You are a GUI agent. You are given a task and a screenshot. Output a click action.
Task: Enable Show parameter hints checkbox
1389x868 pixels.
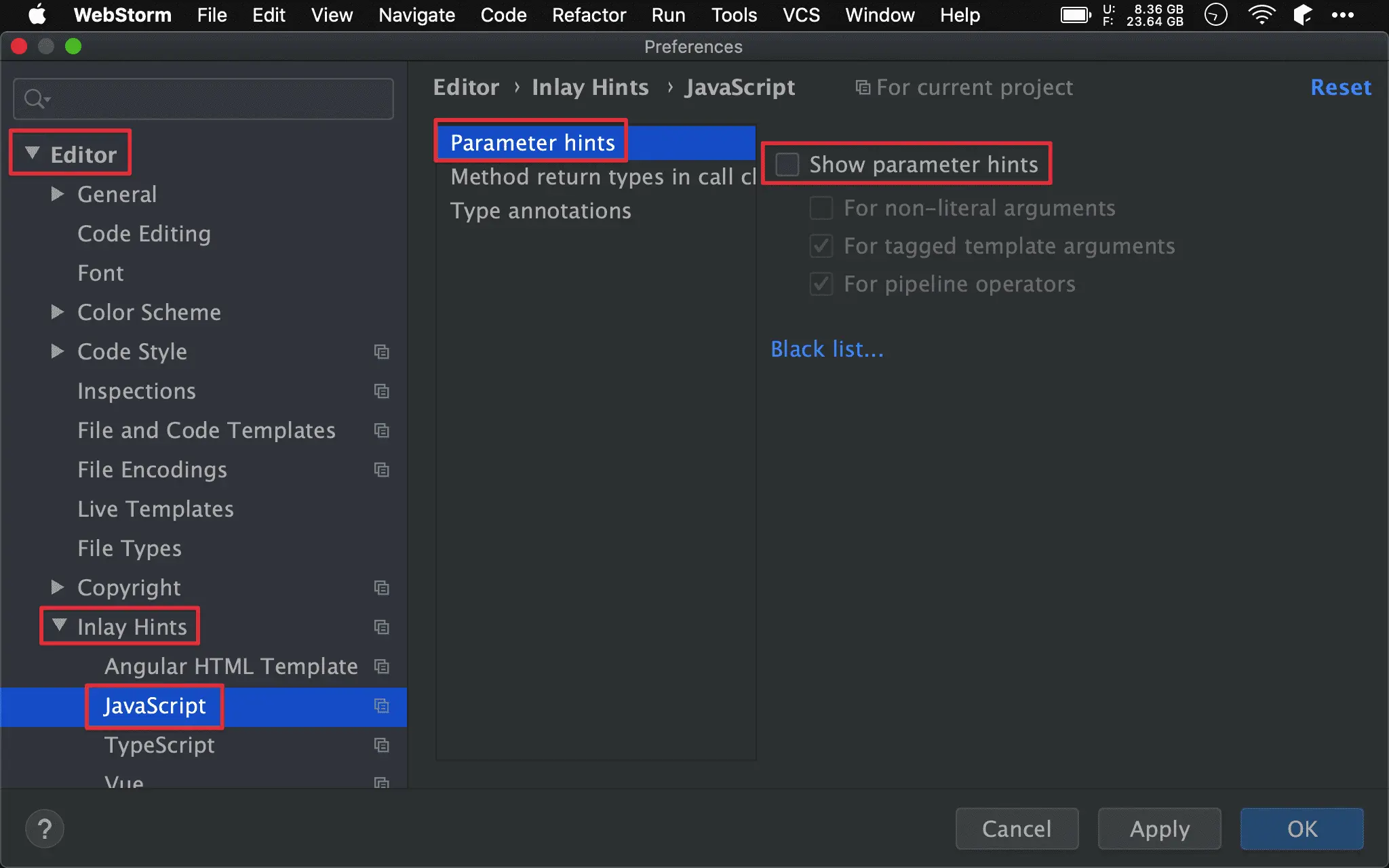787,164
